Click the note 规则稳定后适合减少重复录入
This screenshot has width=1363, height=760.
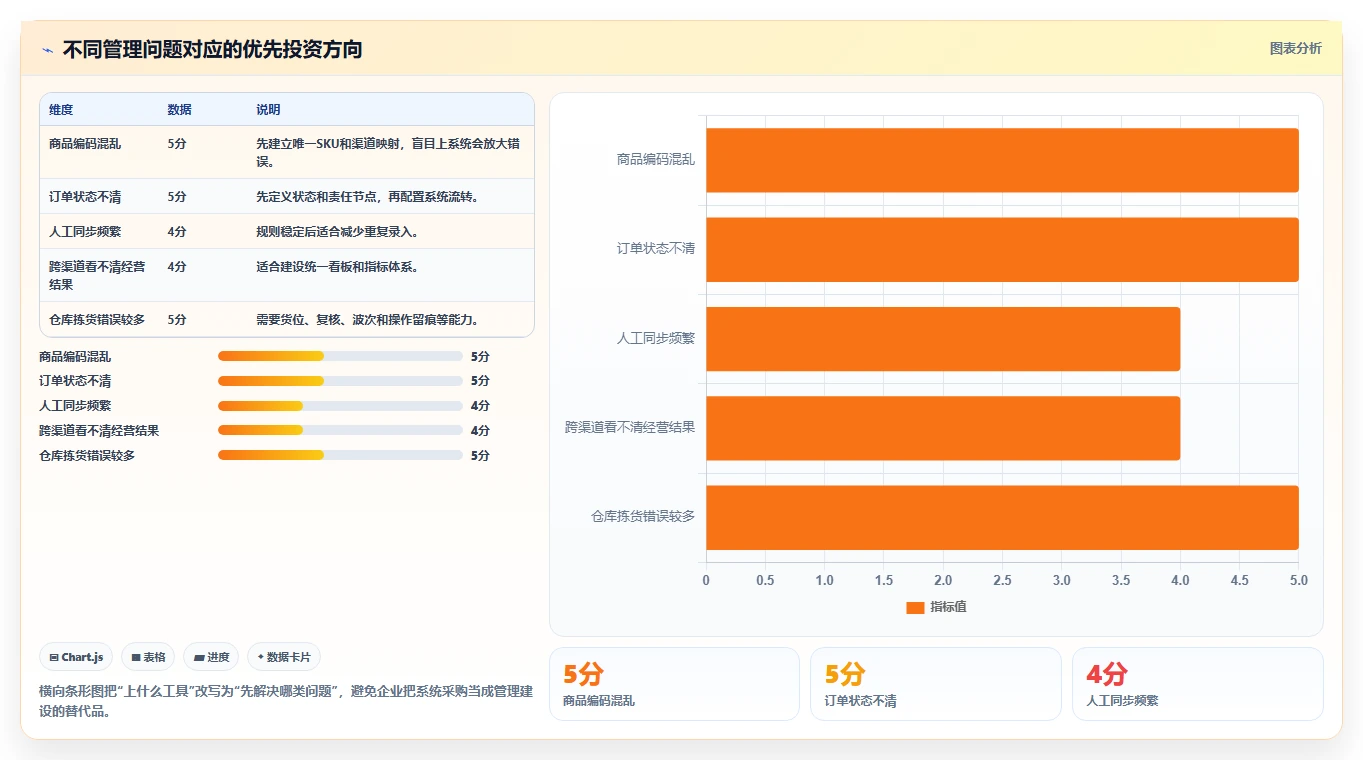pos(337,232)
